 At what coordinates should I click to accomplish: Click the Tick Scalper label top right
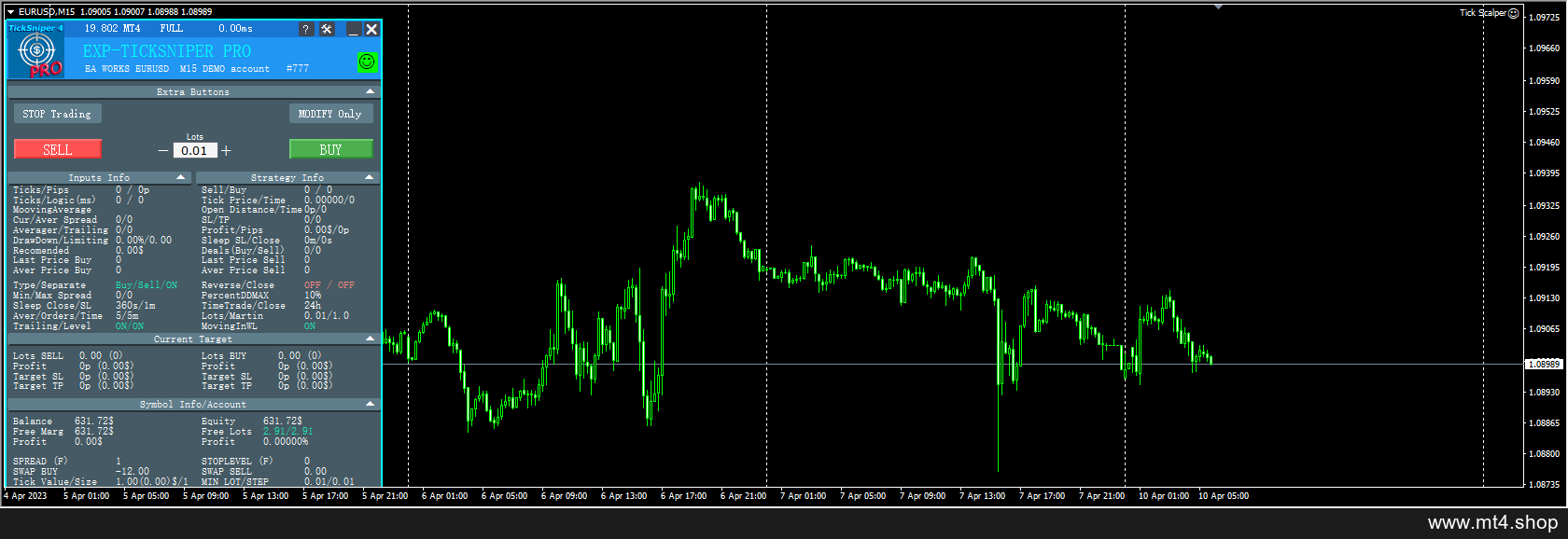click(x=1483, y=13)
